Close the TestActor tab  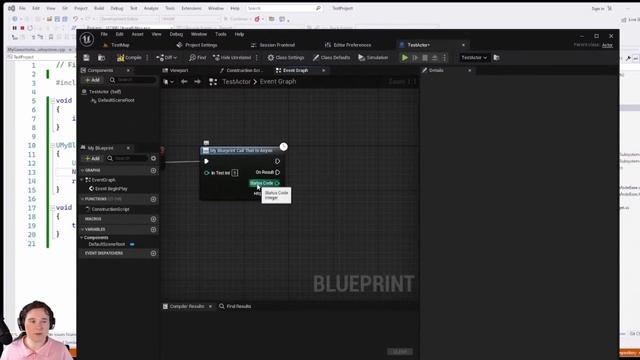(x=463, y=45)
